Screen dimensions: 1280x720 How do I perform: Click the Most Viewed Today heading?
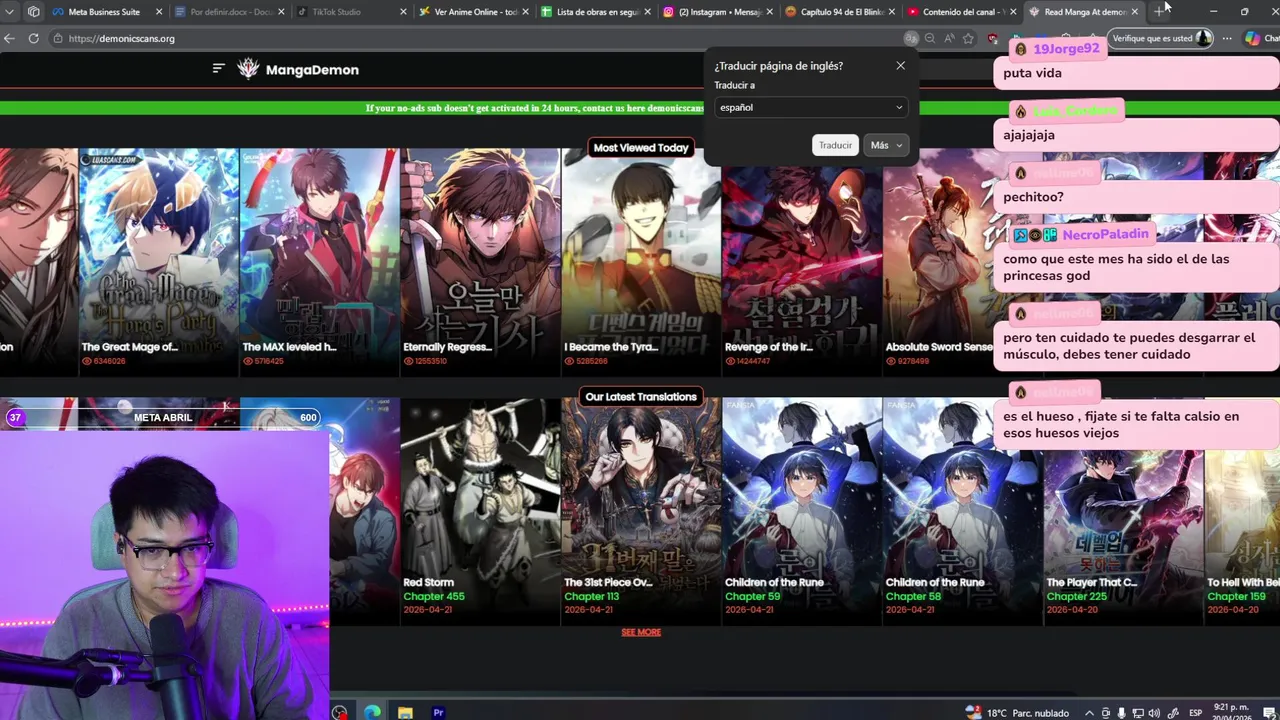(641, 148)
